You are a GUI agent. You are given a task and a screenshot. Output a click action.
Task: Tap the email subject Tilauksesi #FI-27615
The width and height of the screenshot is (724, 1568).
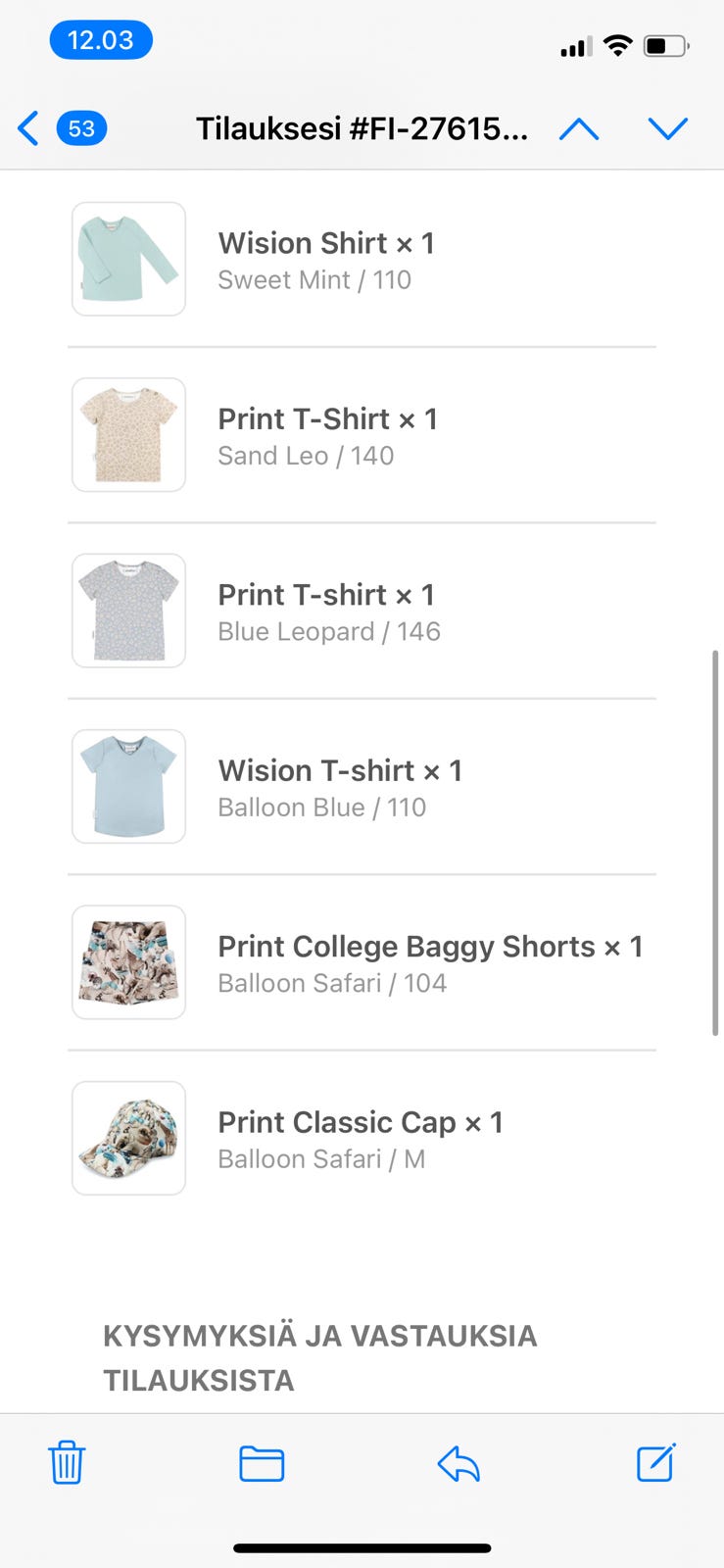click(362, 128)
